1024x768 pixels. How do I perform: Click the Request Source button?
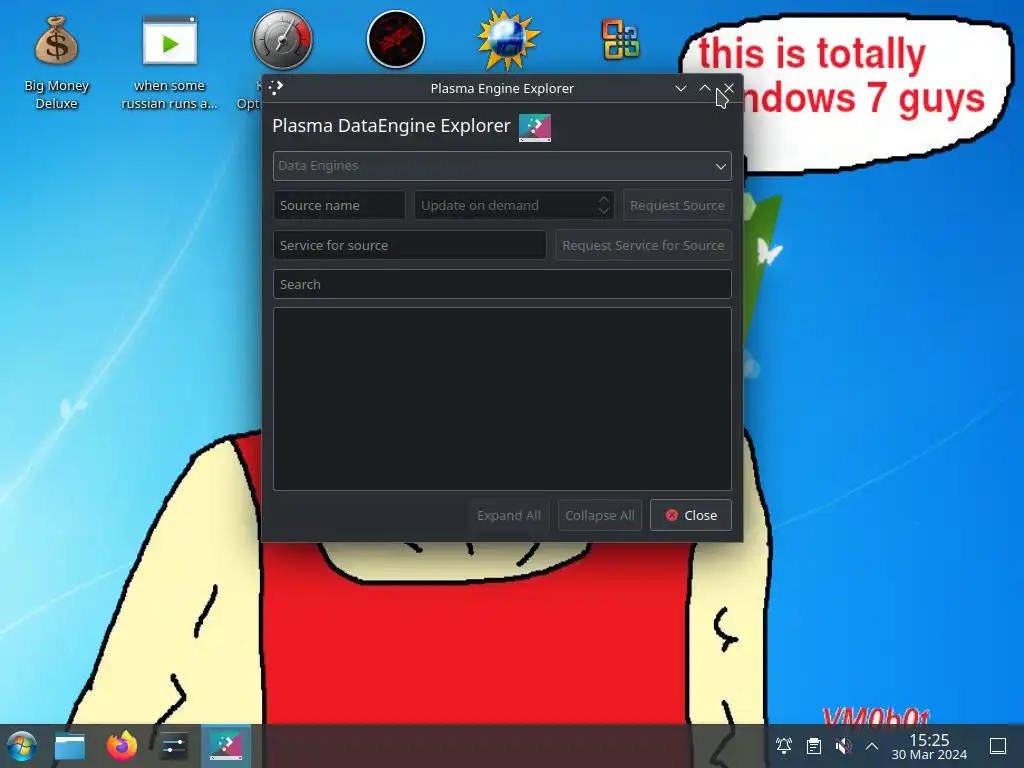pyautogui.click(x=677, y=205)
